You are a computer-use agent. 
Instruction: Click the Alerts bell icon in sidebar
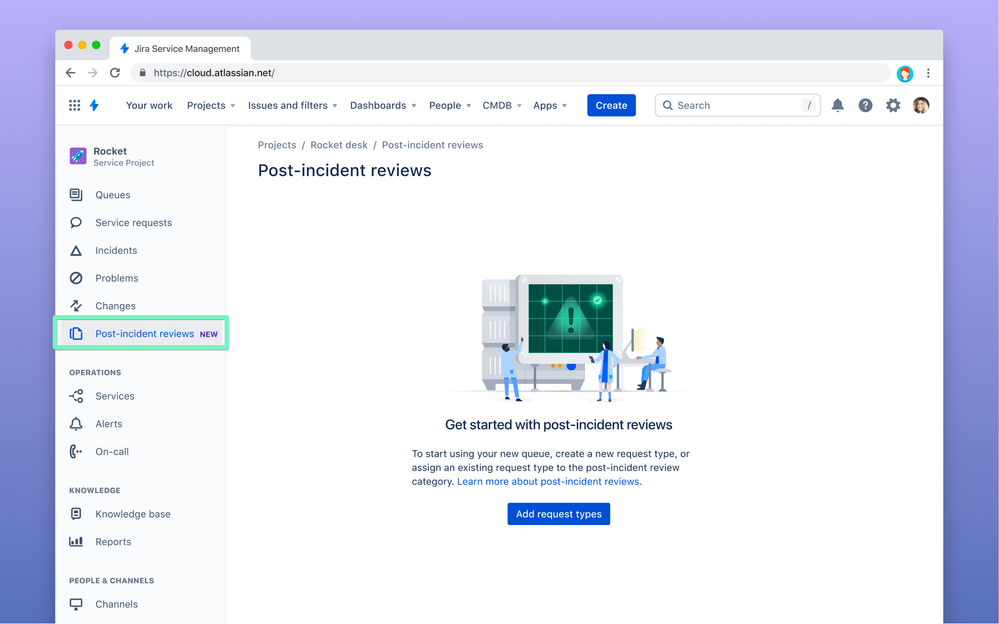pos(76,424)
